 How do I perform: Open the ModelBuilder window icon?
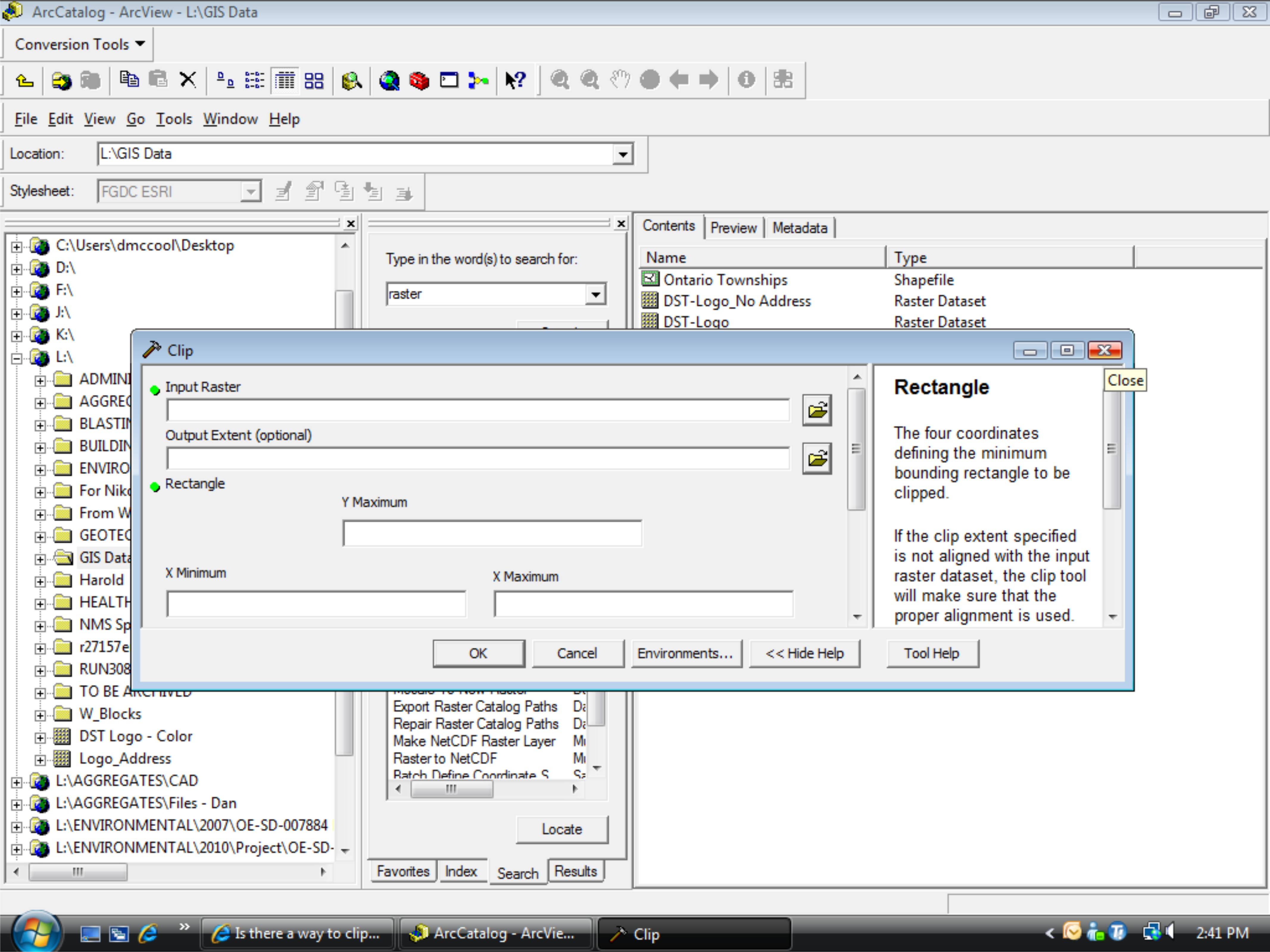(x=478, y=80)
